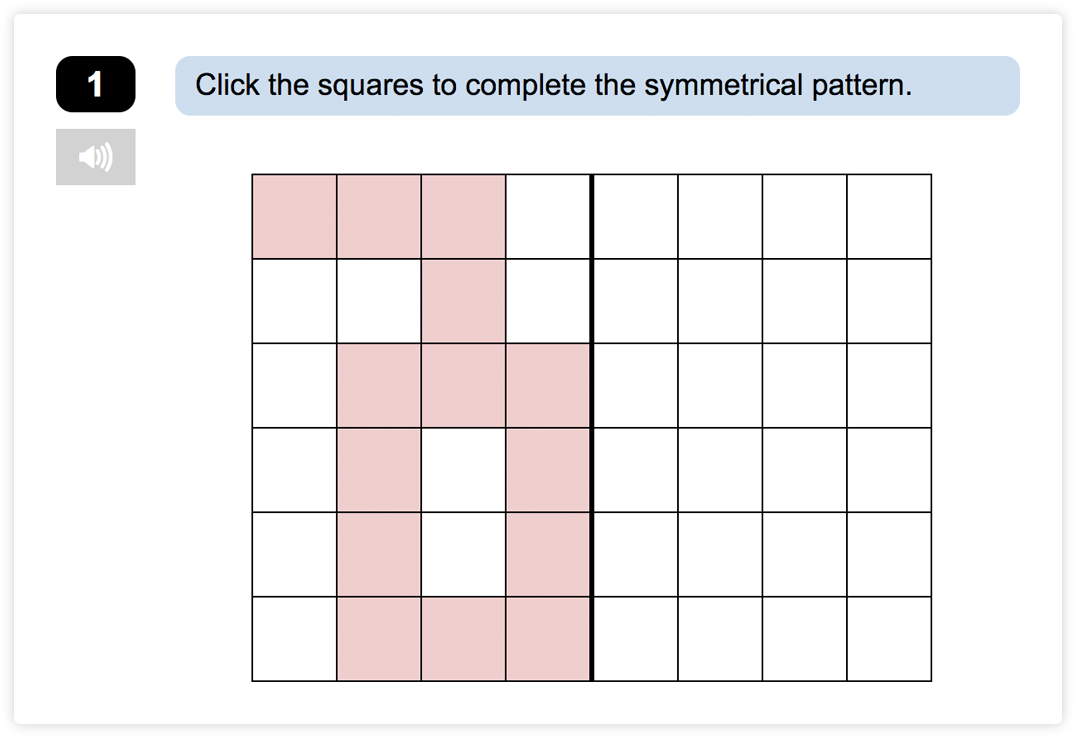Image resolution: width=1076 pixels, height=738 pixels.
Task: Shade bottom row, sixth column square
Action: pos(720,639)
